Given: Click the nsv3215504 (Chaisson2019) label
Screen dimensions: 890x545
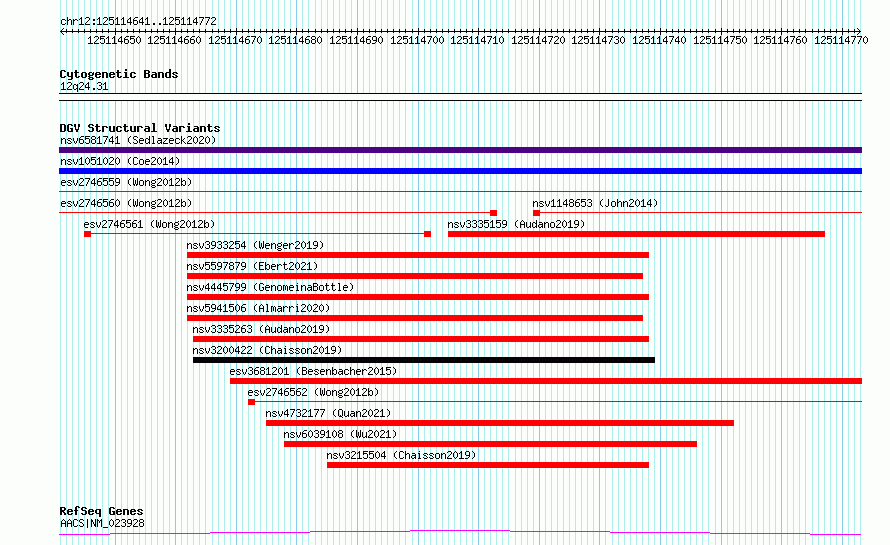Looking at the screenshot, I should tap(401, 455).
